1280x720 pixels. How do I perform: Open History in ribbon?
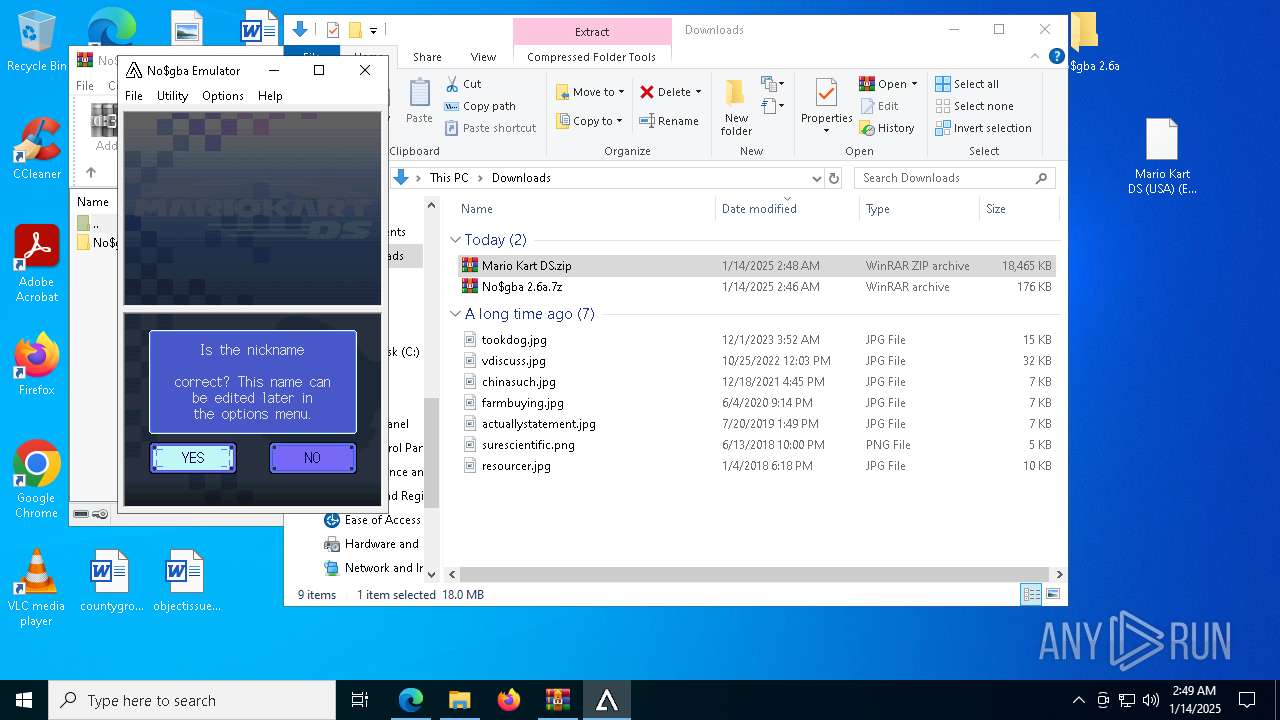pos(887,128)
